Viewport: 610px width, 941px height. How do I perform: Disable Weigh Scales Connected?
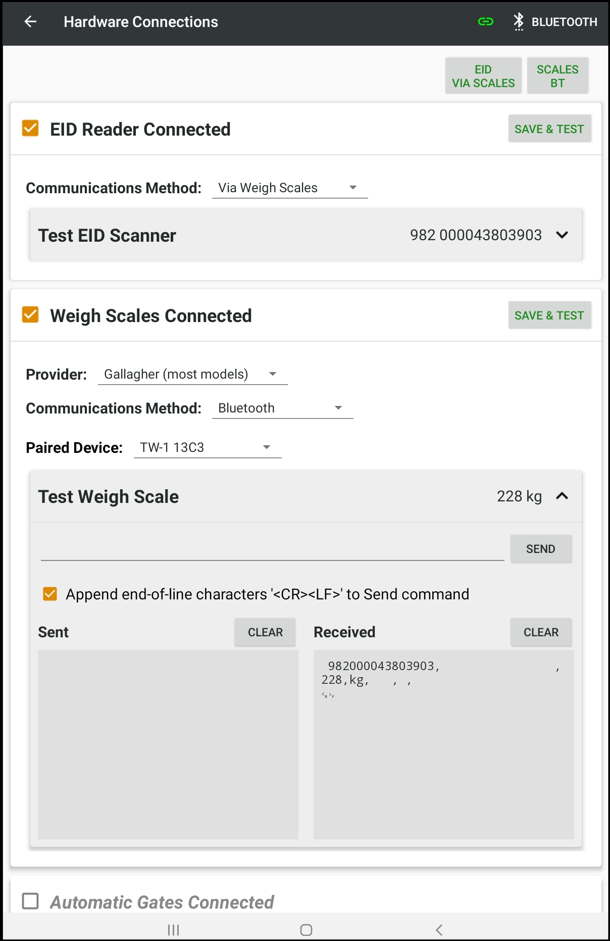(28, 315)
